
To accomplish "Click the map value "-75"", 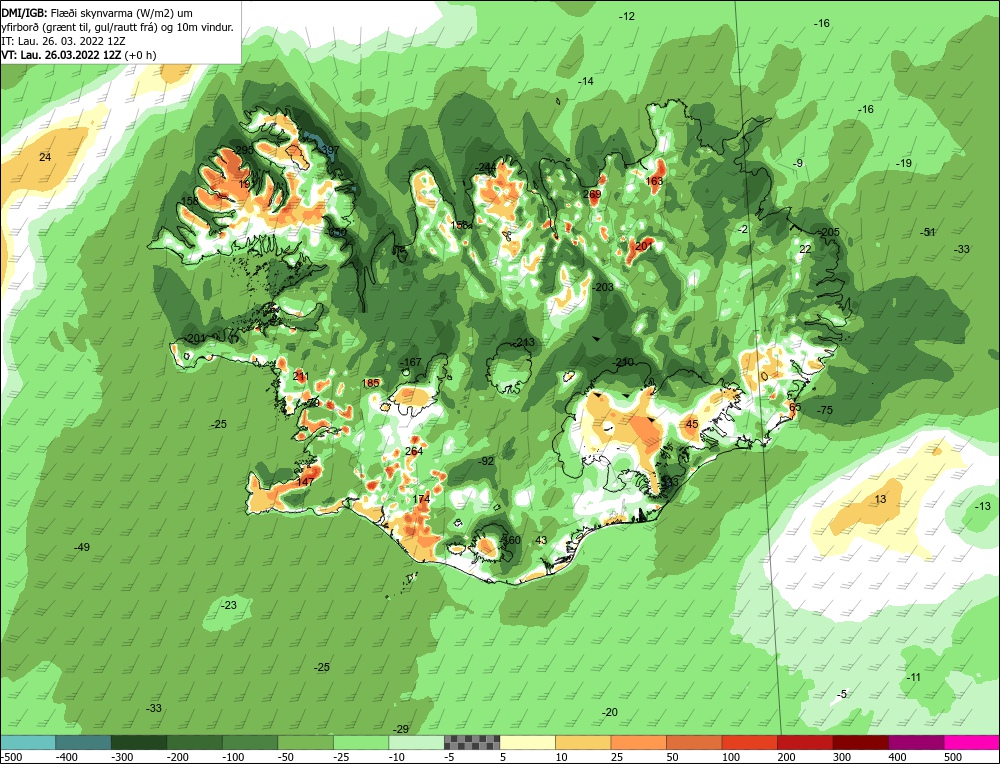I will (825, 410).
